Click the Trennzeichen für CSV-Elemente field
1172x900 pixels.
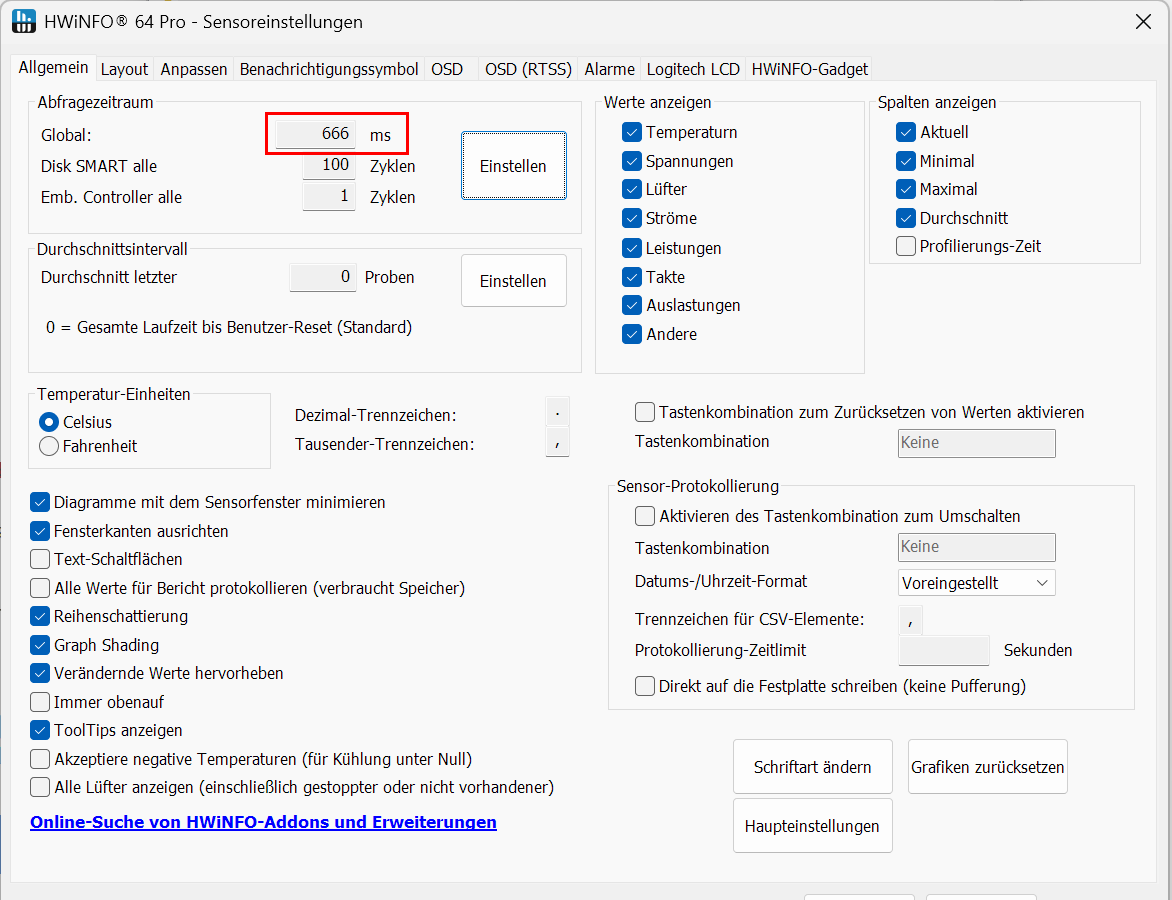[x=910, y=620]
